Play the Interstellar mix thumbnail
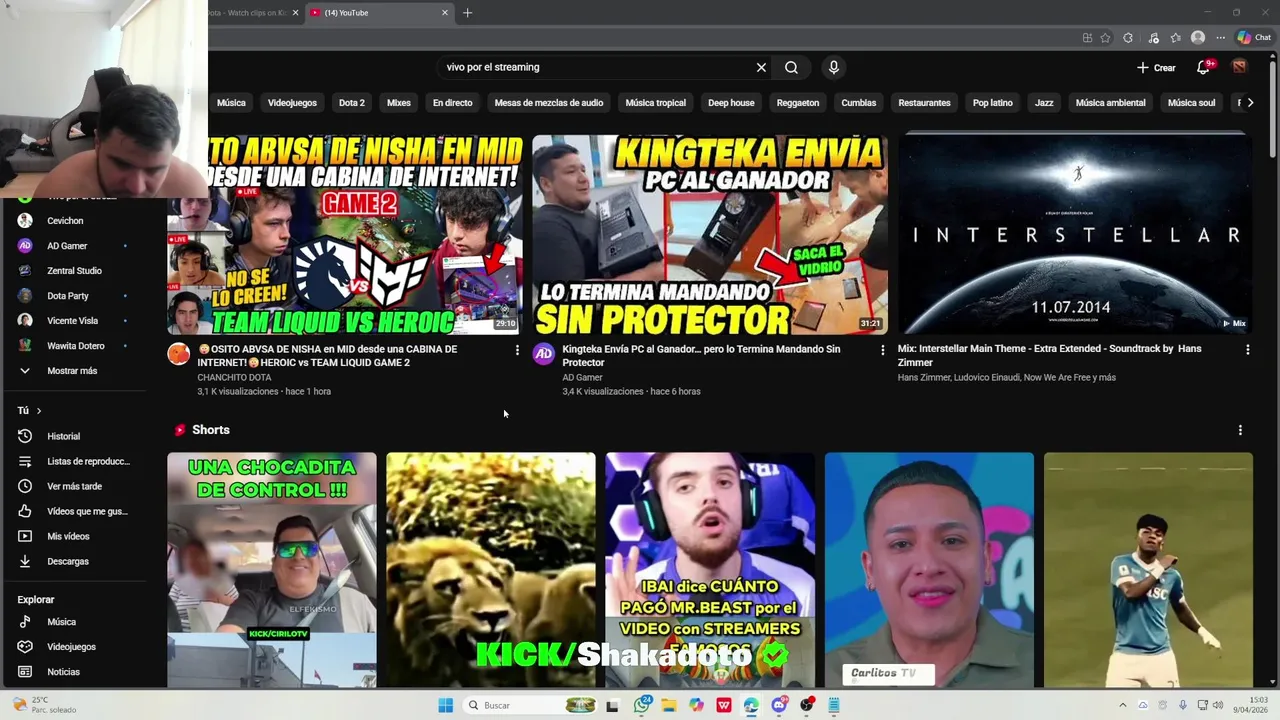The image size is (1280, 720). click(1075, 234)
